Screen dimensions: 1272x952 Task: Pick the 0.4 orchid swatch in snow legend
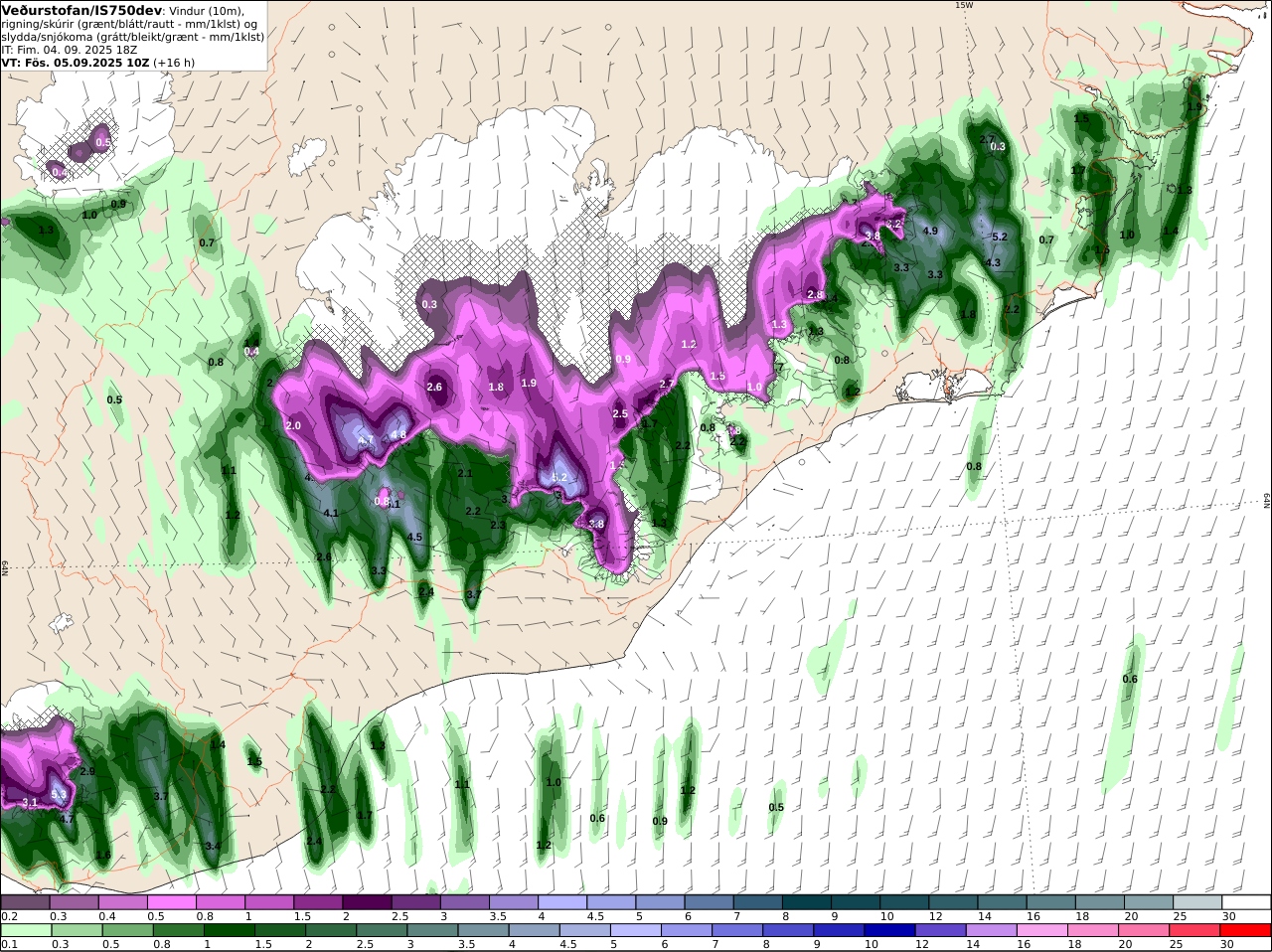point(122,902)
